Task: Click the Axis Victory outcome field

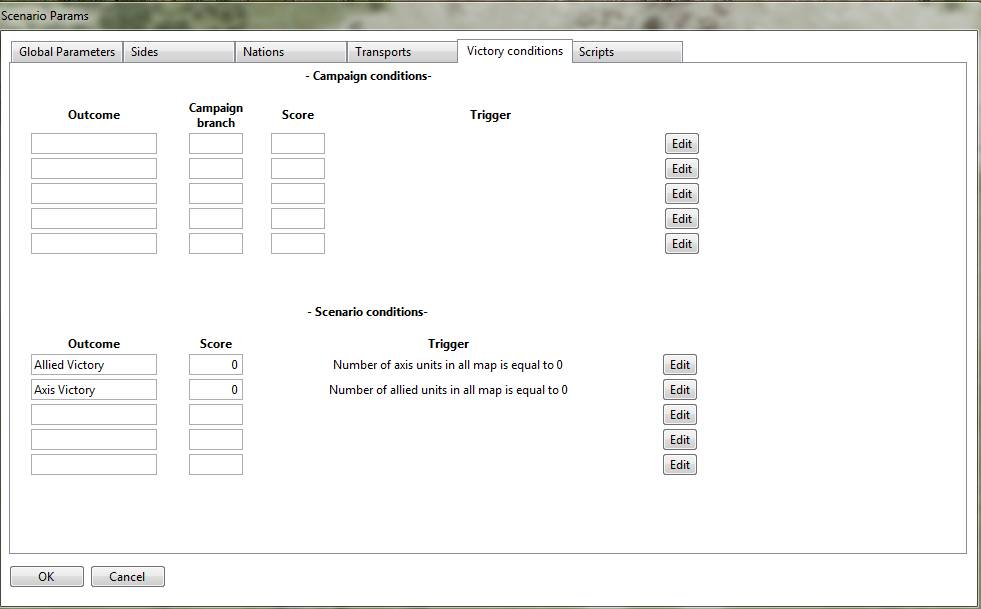Action: tap(94, 390)
